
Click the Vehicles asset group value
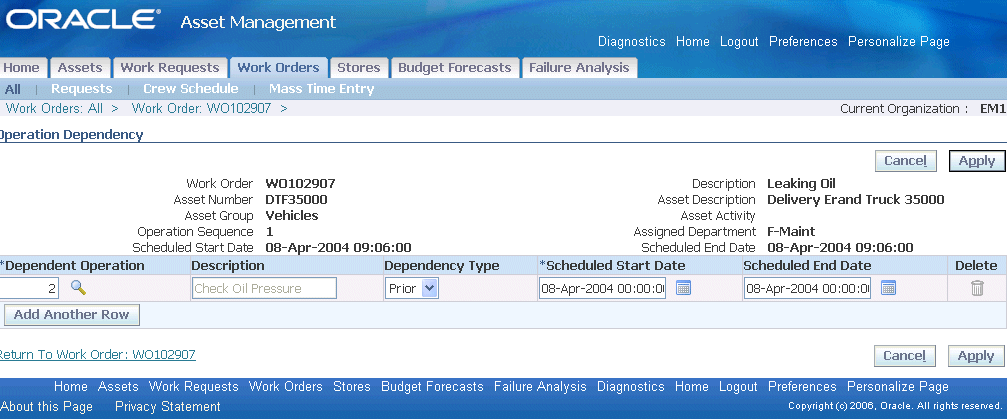292,215
